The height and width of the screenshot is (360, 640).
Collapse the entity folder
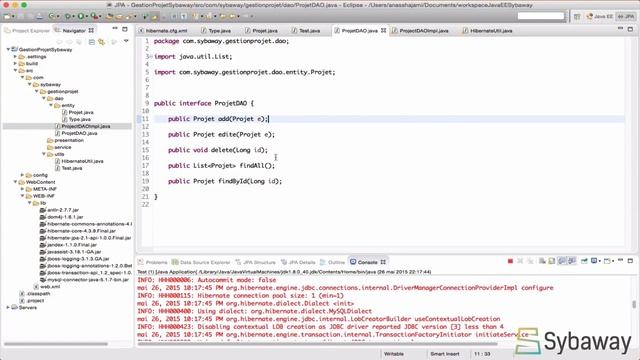tap(51, 105)
